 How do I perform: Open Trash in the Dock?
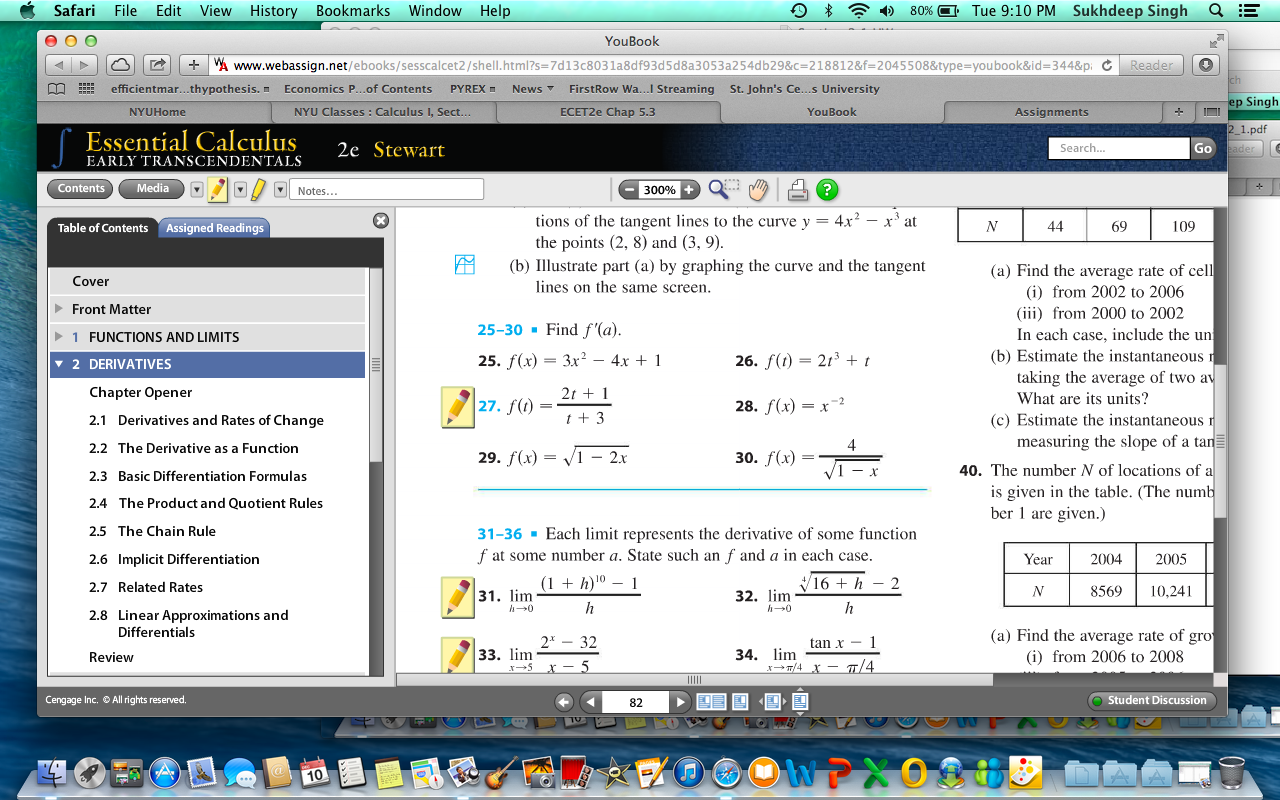[1232, 771]
